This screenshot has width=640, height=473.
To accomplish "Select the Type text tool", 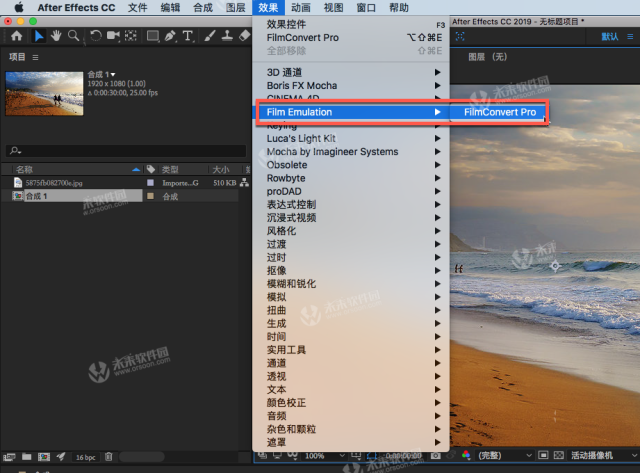I will pos(187,36).
